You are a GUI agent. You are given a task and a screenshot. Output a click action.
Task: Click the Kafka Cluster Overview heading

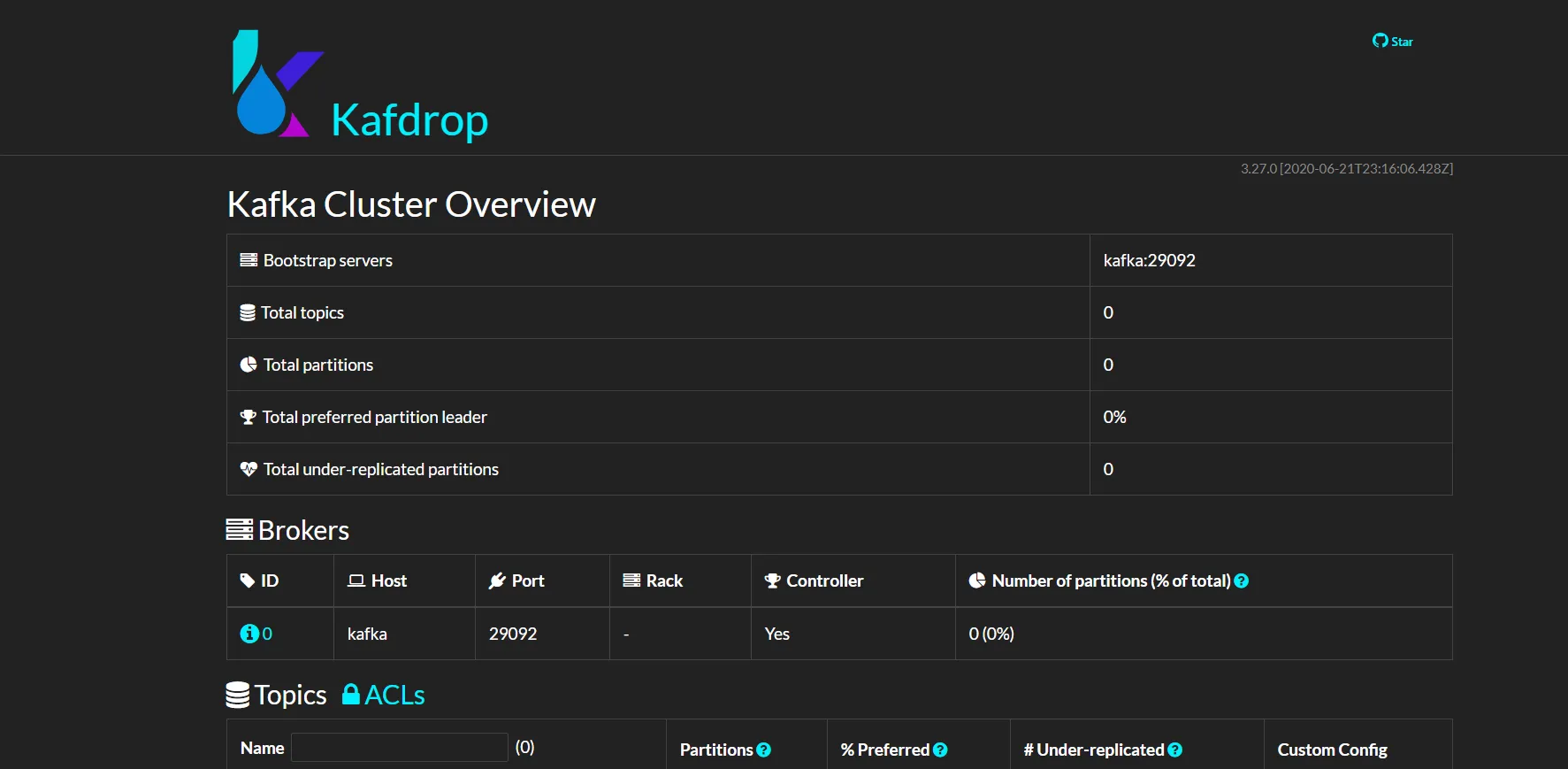coord(411,204)
